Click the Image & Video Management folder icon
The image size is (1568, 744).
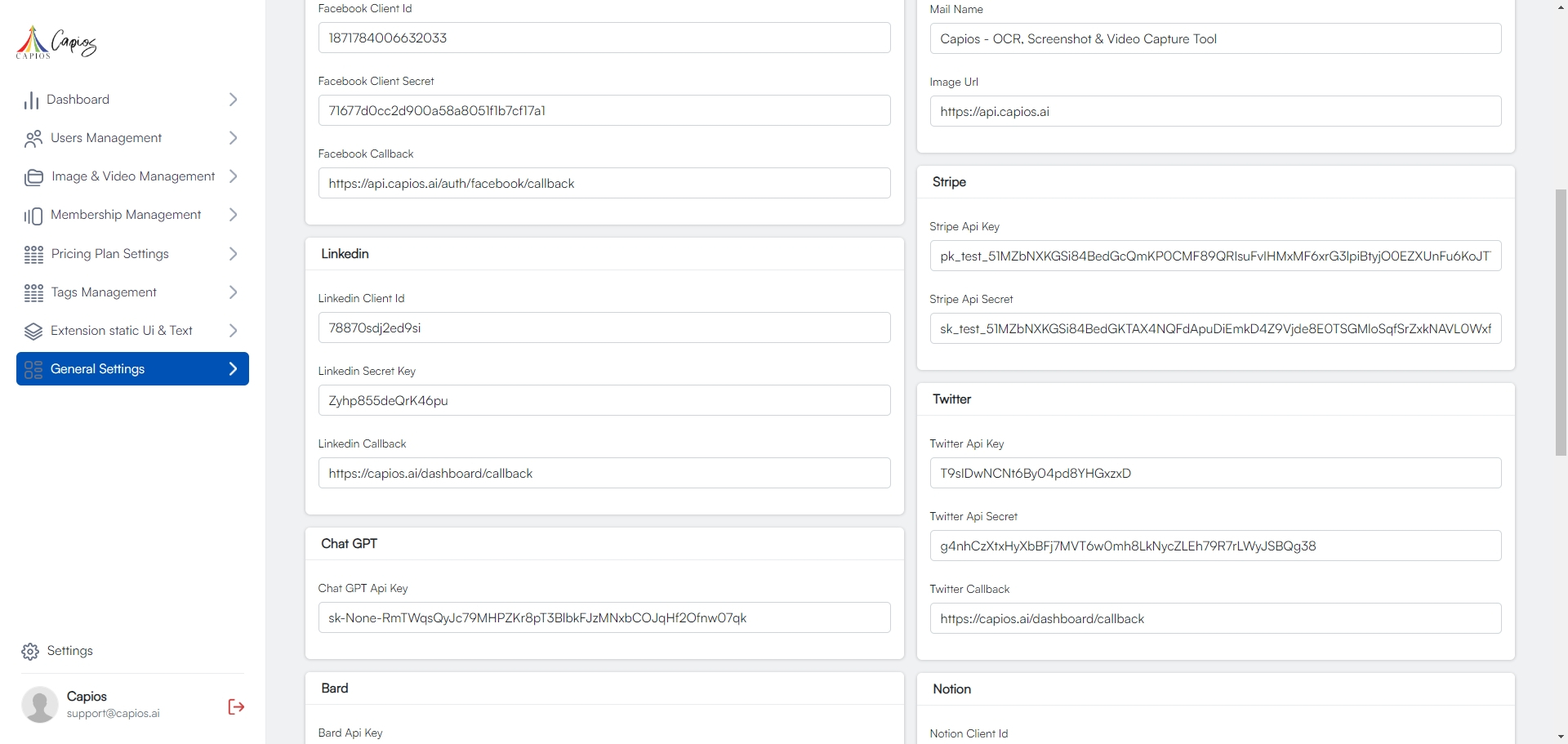pos(33,177)
